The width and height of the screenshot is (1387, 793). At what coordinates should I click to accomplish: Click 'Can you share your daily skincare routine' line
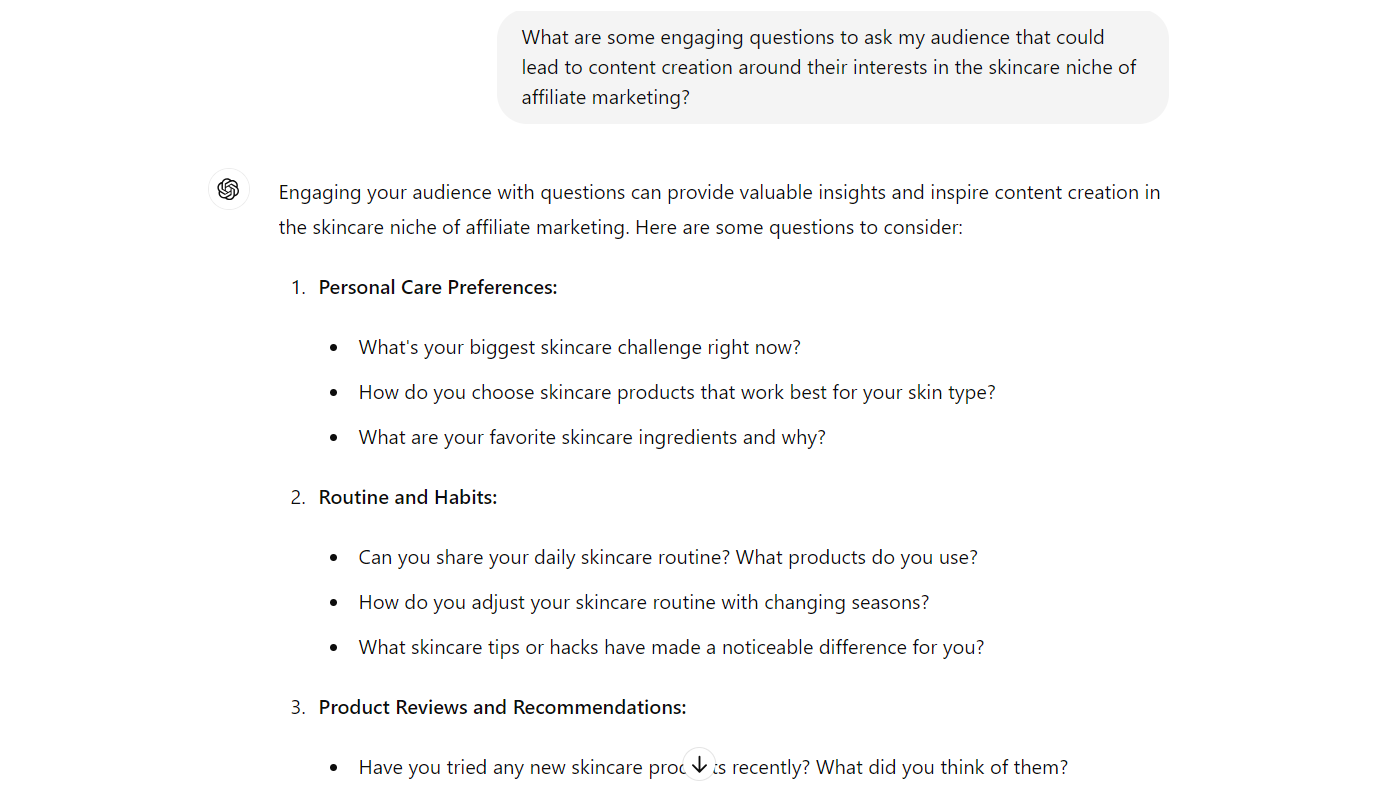tap(668, 558)
